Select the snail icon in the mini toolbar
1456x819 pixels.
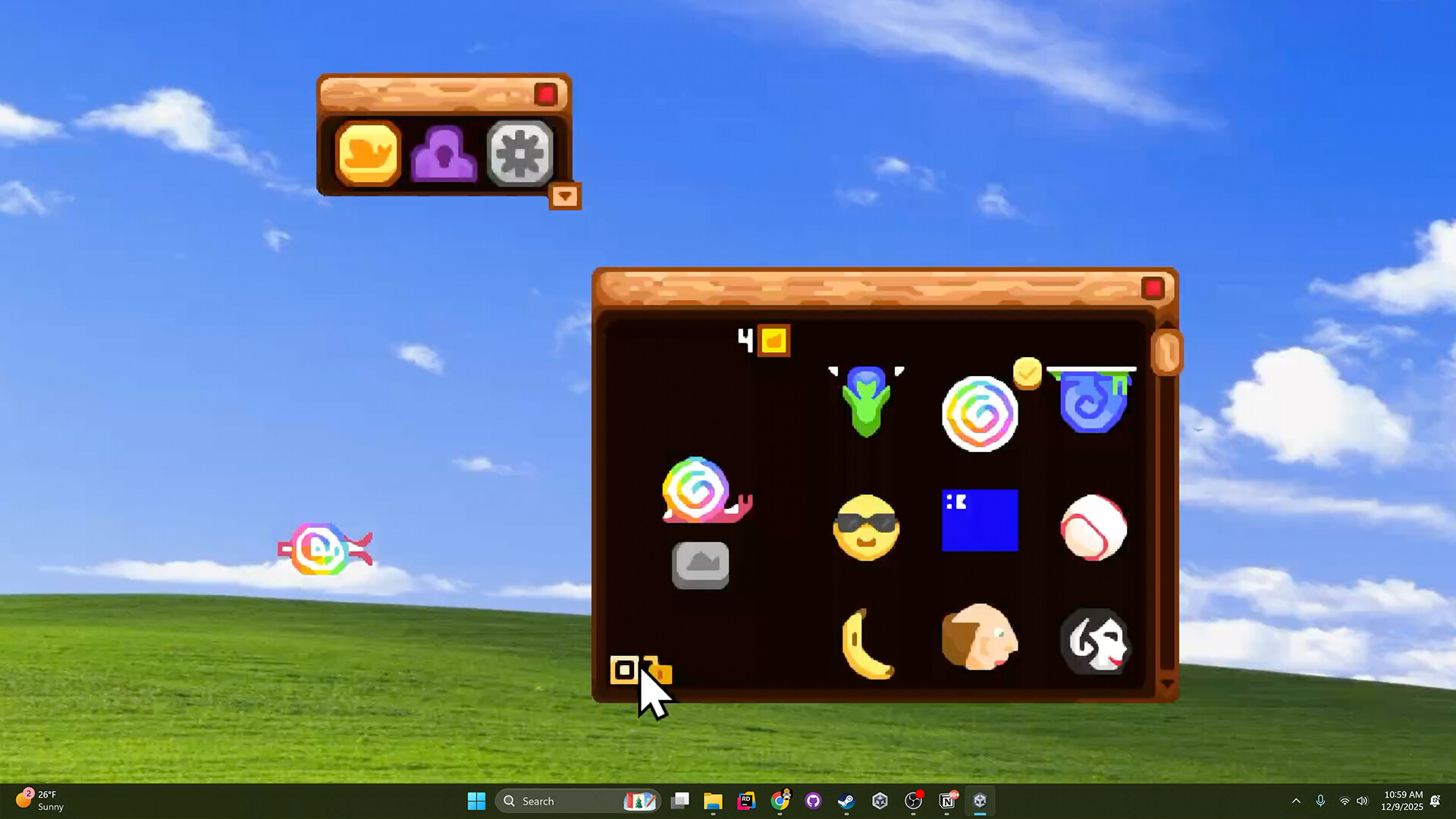click(368, 153)
